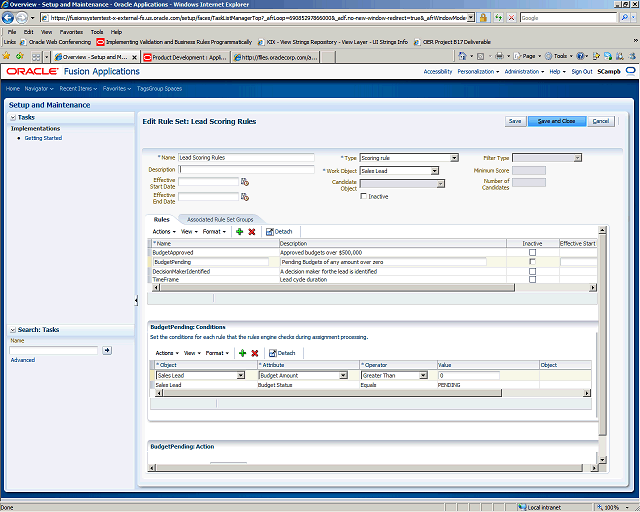Add a condition with the Conditions green plus icon

242,353
